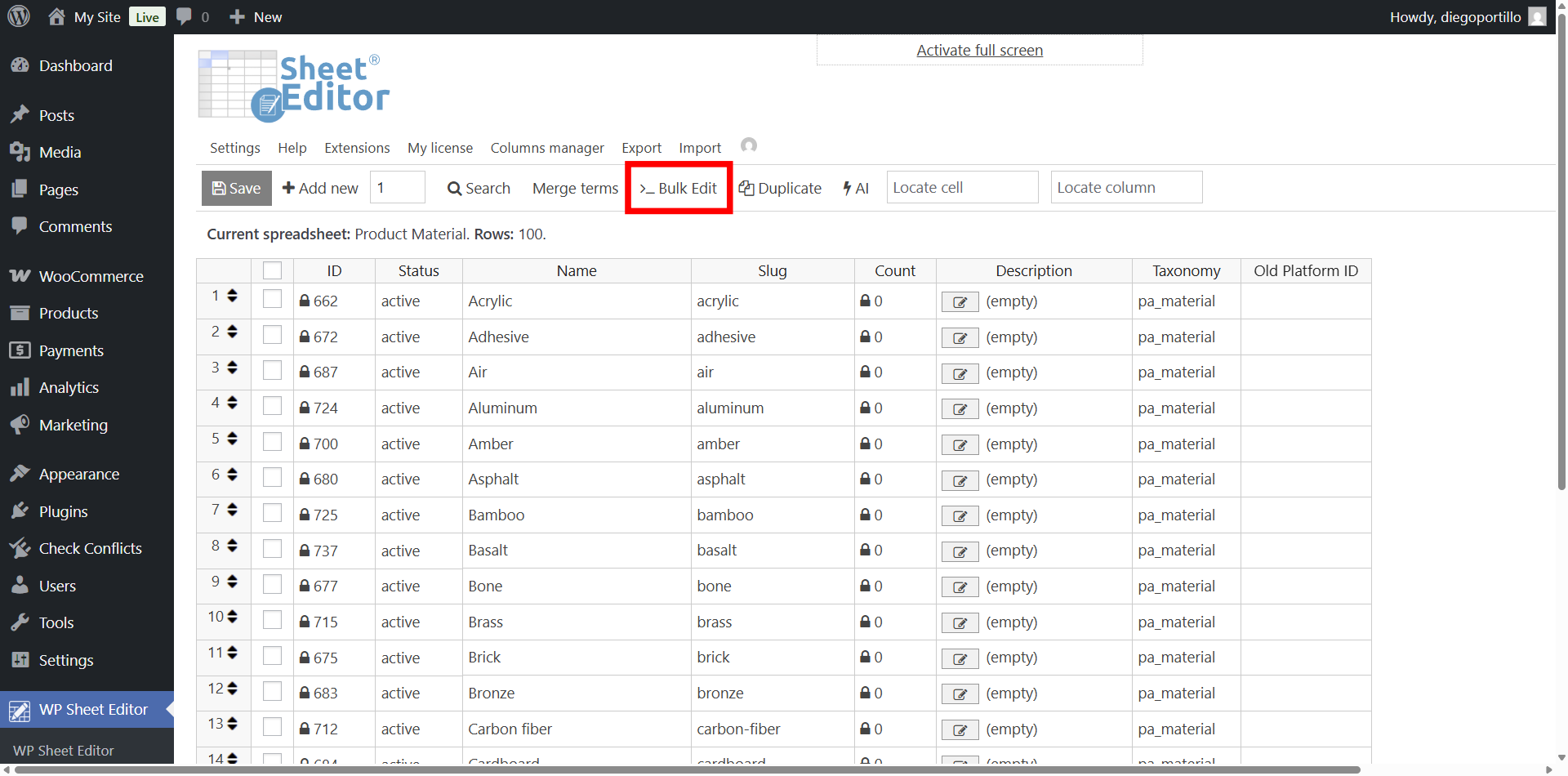1568x776 pixels.
Task: Click the support headset icon beside Import
Action: point(748,145)
